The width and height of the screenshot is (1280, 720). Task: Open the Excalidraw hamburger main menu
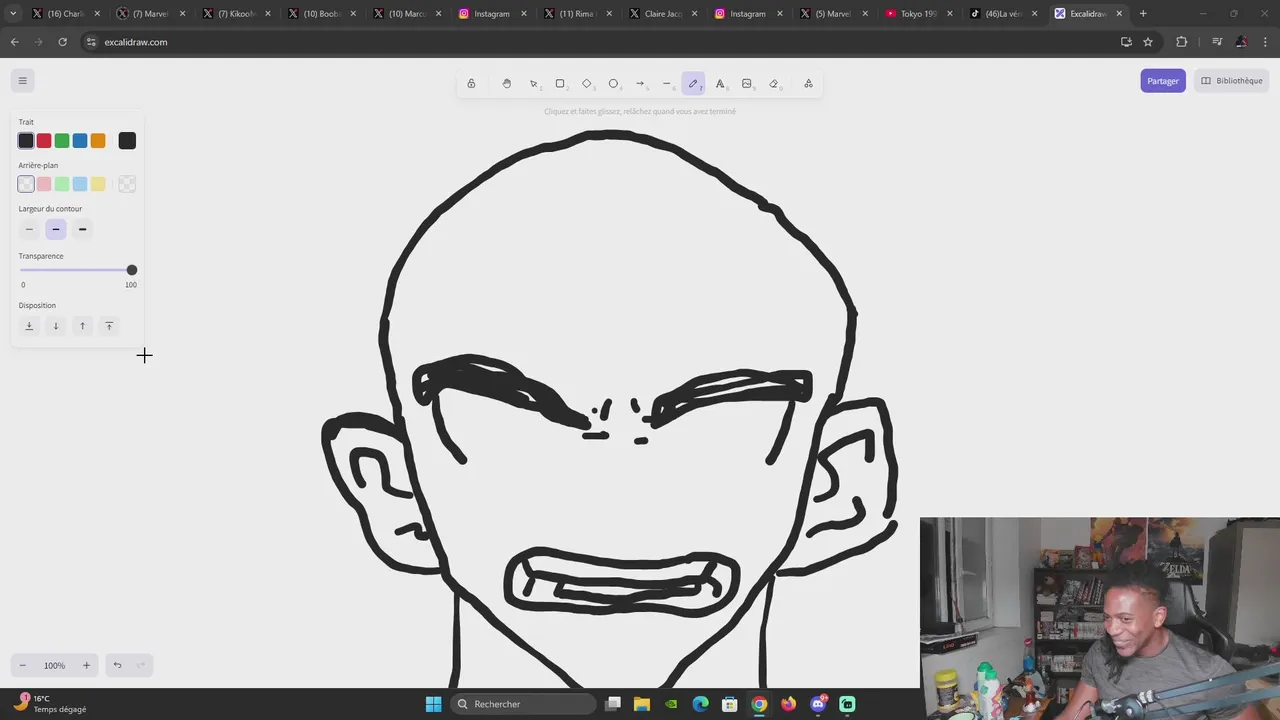[22, 81]
